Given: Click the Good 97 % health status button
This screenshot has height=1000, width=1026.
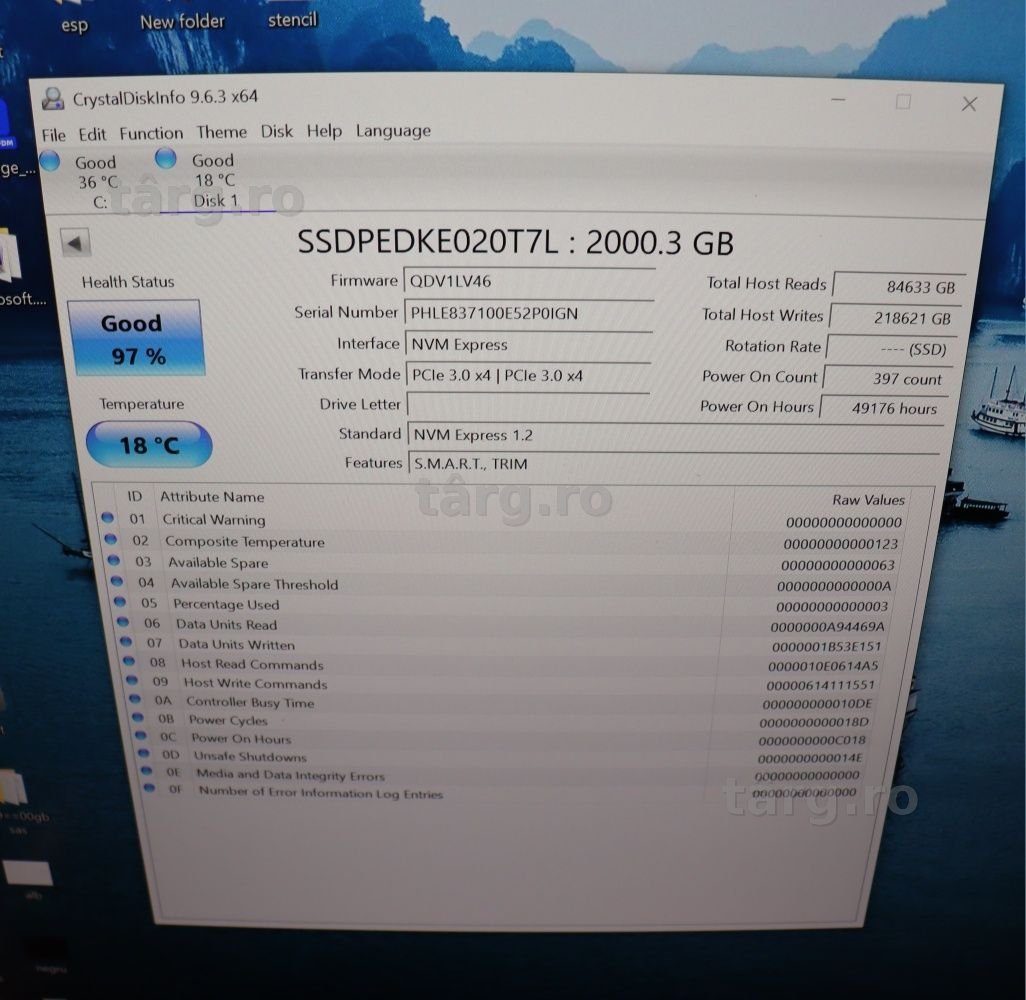Looking at the screenshot, I should pyautogui.click(x=137, y=338).
